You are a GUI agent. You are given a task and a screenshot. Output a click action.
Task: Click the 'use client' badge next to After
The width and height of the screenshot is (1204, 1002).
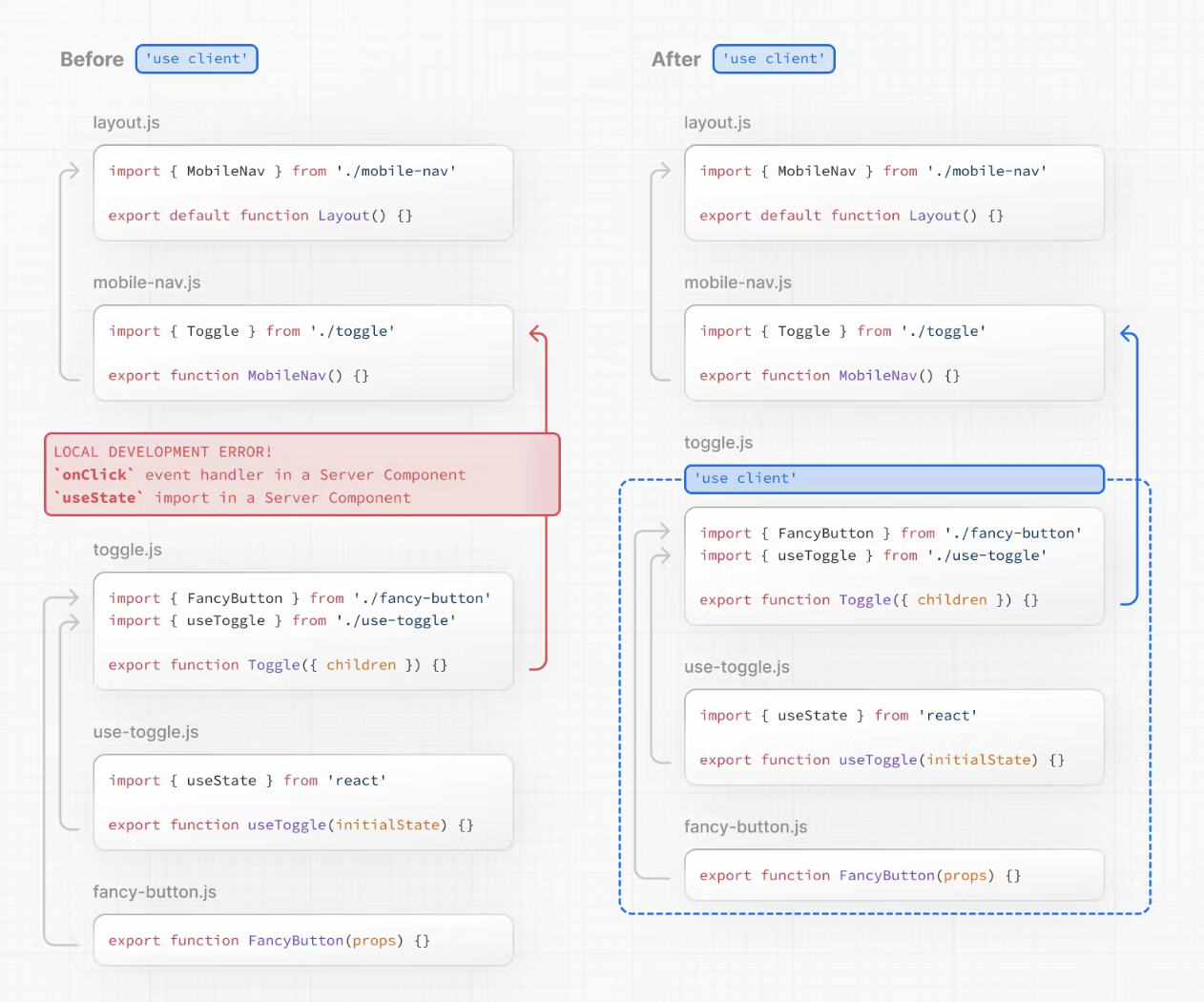[x=774, y=59]
